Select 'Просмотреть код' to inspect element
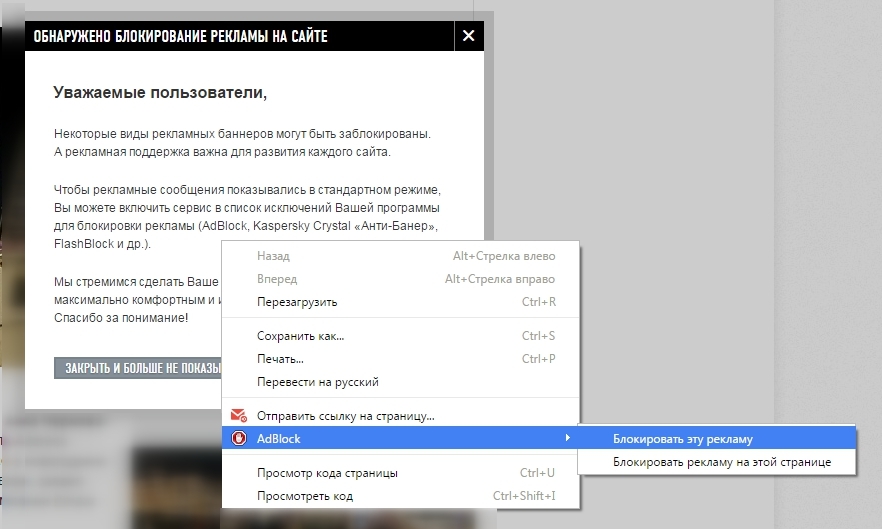The width and height of the screenshot is (882, 529). point(304,496)
